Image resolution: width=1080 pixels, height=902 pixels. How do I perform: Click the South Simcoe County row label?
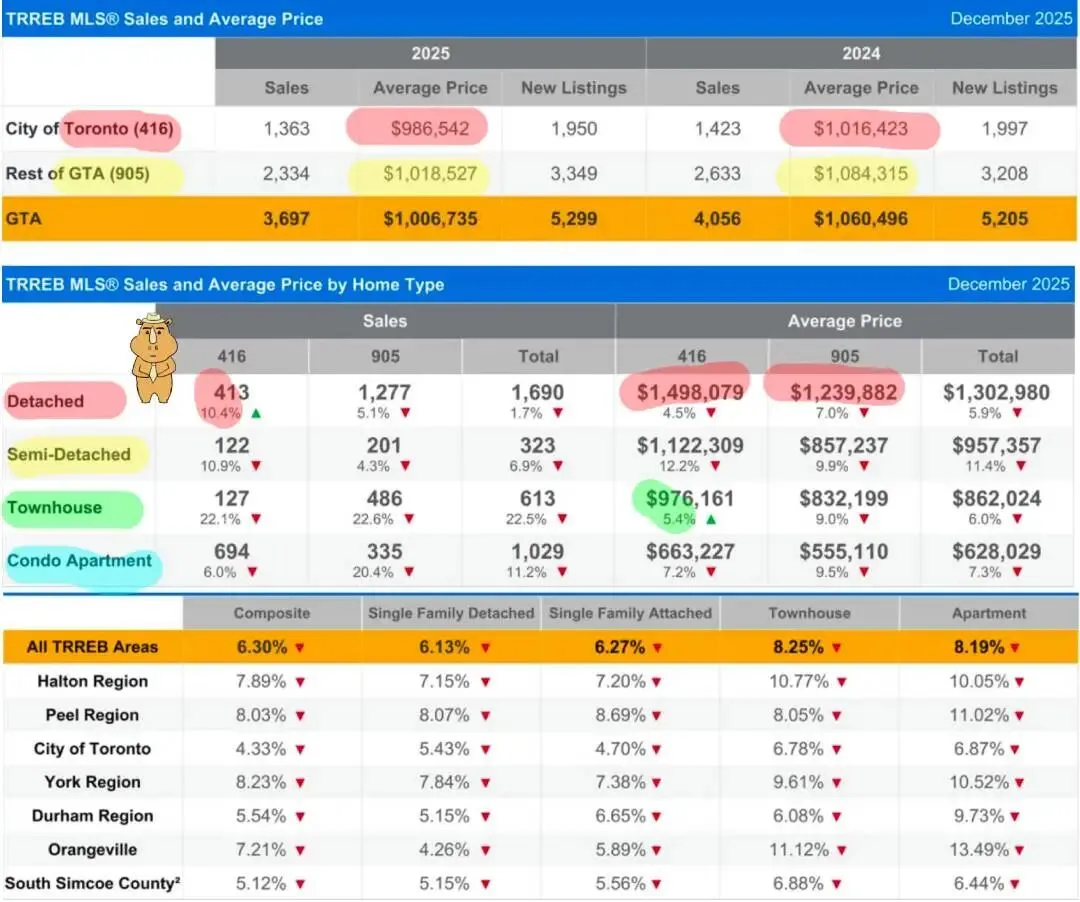click(x=92, y=883)
